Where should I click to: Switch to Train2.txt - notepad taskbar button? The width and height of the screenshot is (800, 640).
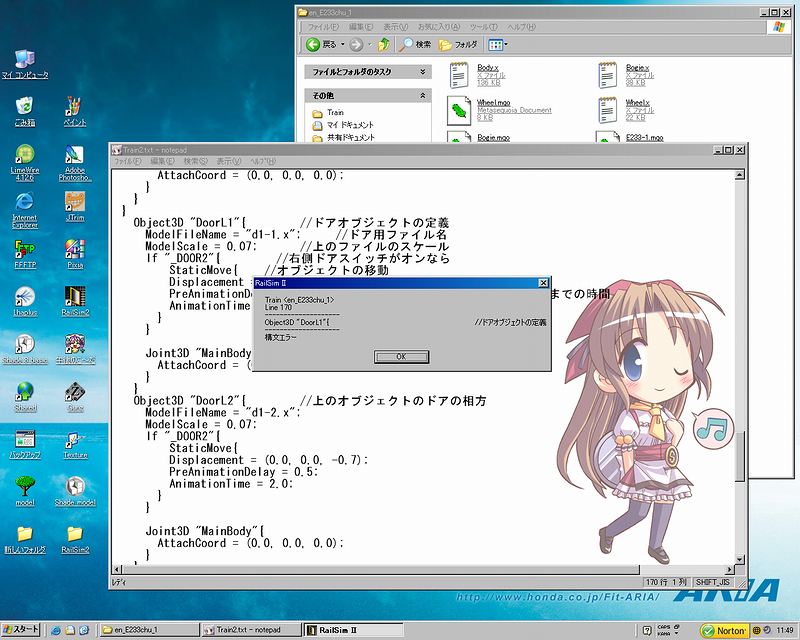[x=252, y=630]
